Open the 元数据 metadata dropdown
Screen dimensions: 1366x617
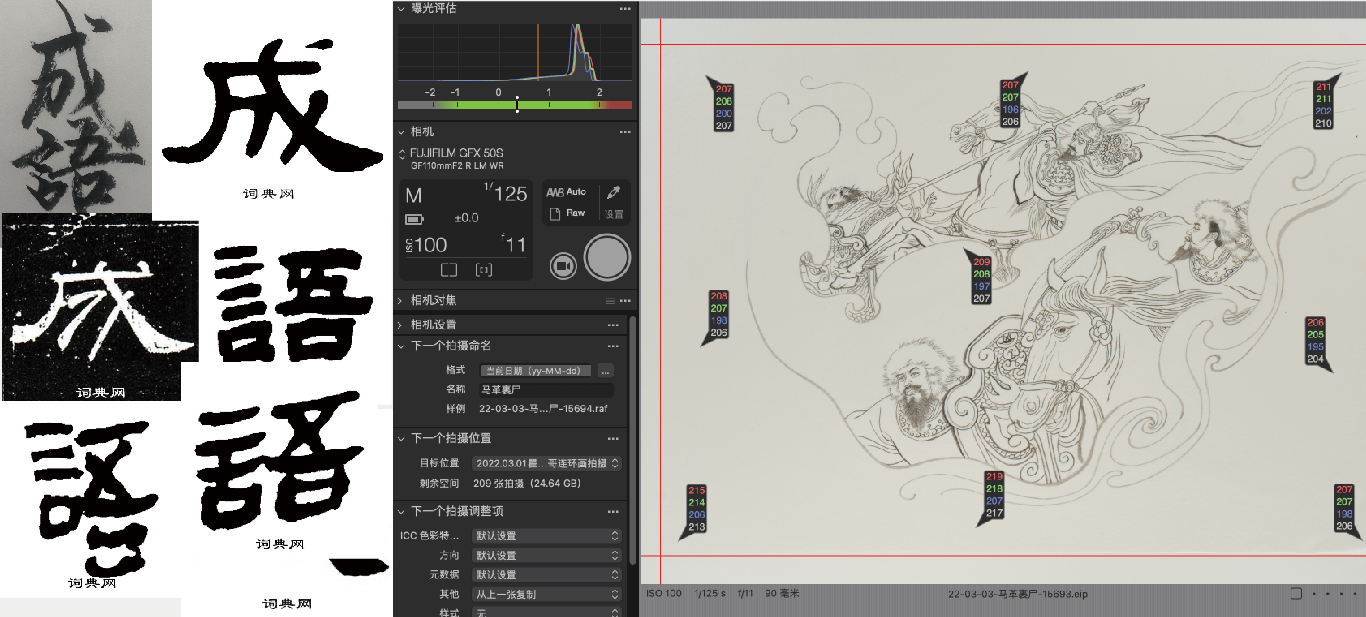point(546,575)
